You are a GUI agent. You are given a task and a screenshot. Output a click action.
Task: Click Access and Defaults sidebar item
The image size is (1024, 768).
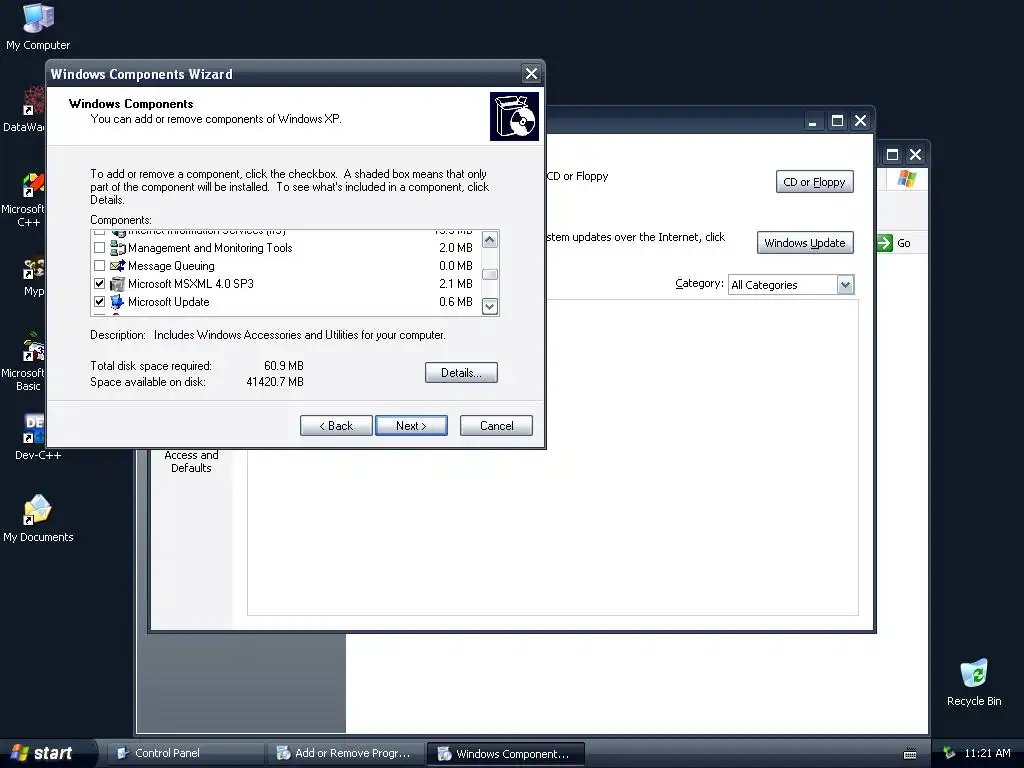click(x=191, y=461)
